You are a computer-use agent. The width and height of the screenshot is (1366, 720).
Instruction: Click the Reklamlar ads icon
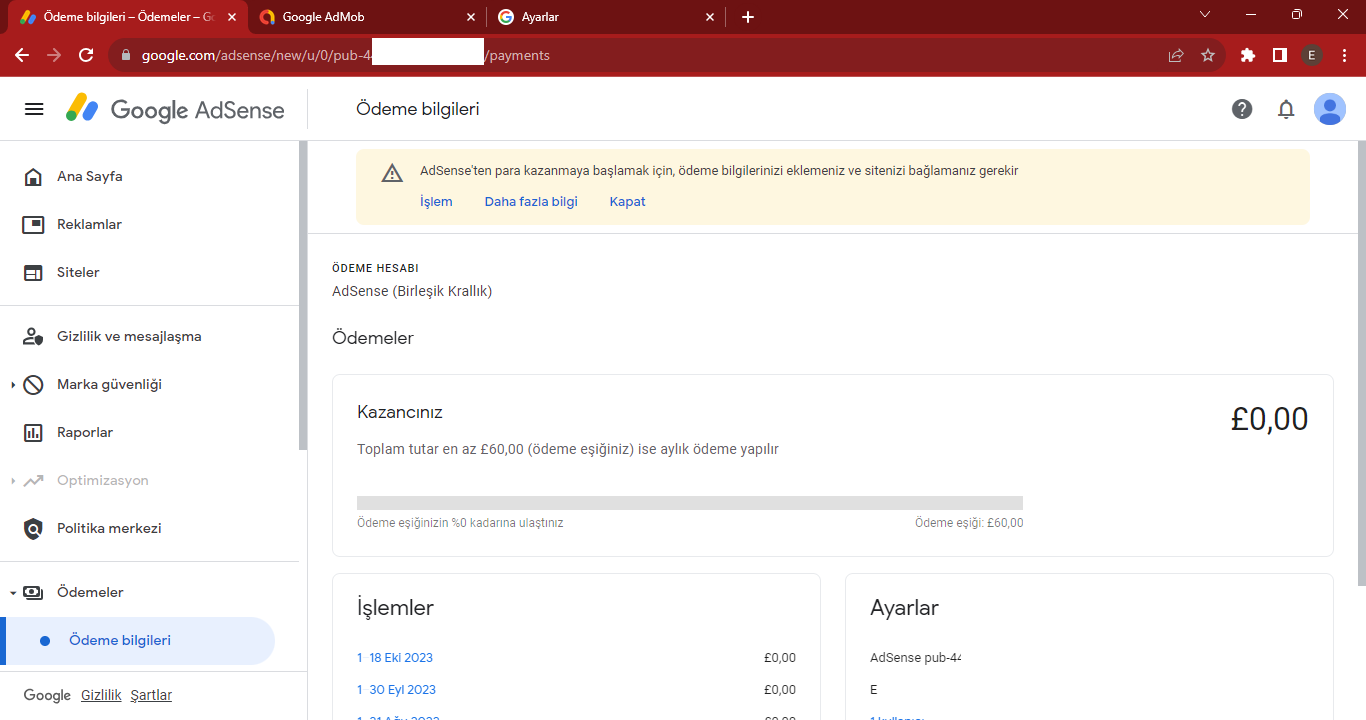tap(33, 225)
